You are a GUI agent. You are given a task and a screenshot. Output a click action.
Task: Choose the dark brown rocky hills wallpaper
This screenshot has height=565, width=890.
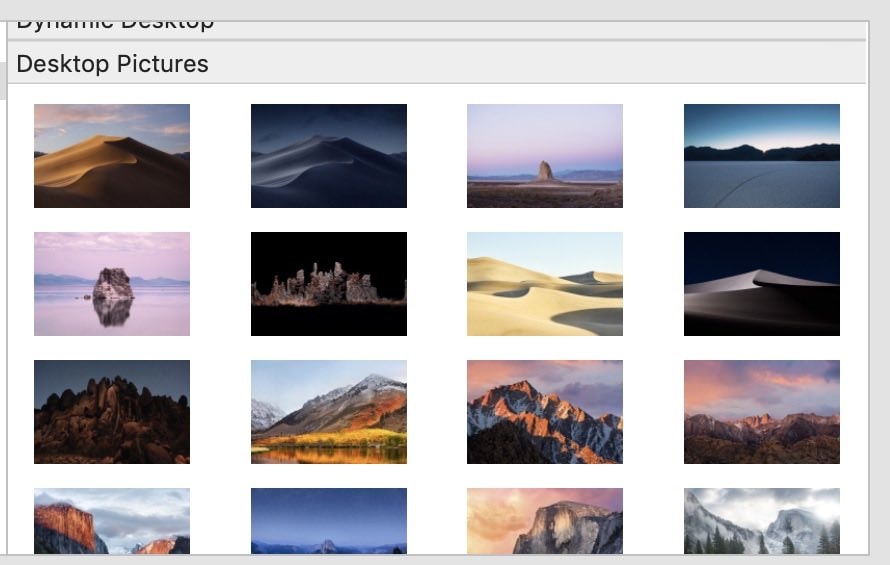click(112, 412)
